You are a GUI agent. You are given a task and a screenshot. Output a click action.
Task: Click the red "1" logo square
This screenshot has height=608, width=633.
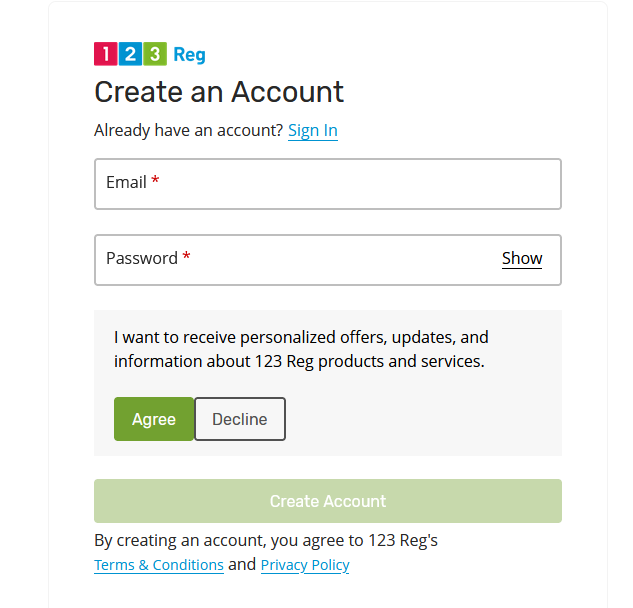106,54
